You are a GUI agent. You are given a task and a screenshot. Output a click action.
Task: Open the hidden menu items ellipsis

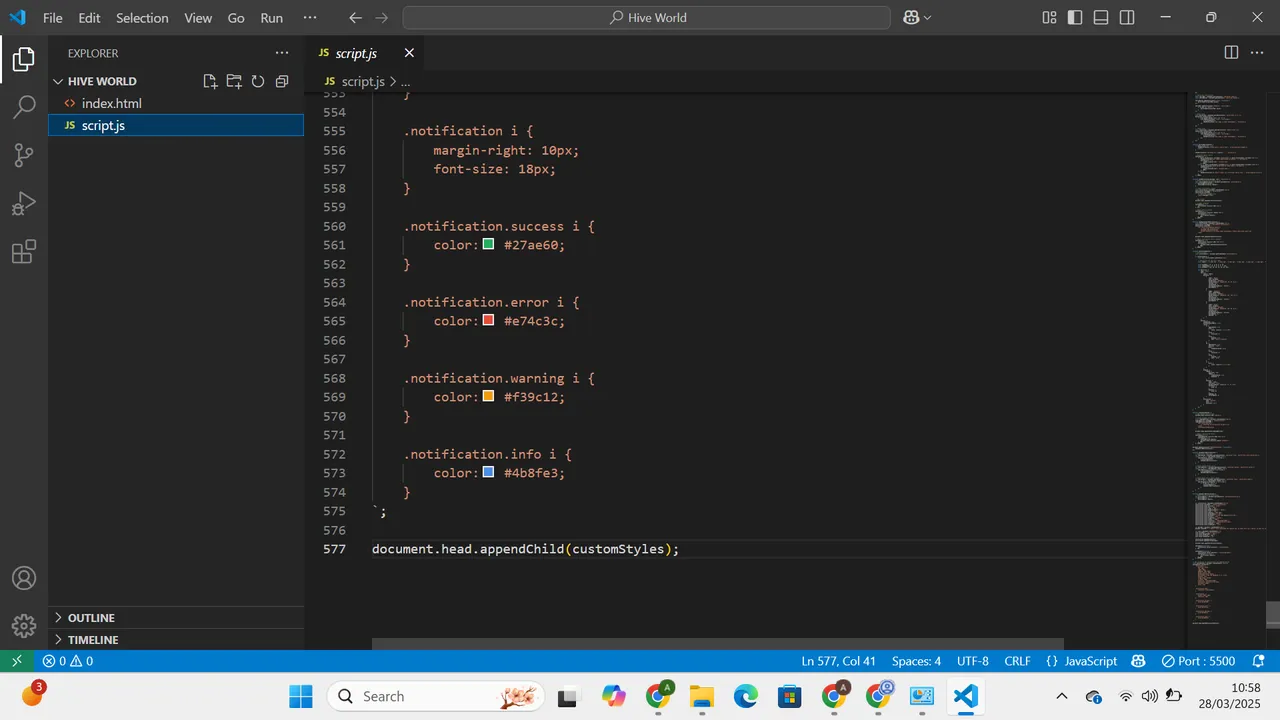coord(310,18)
